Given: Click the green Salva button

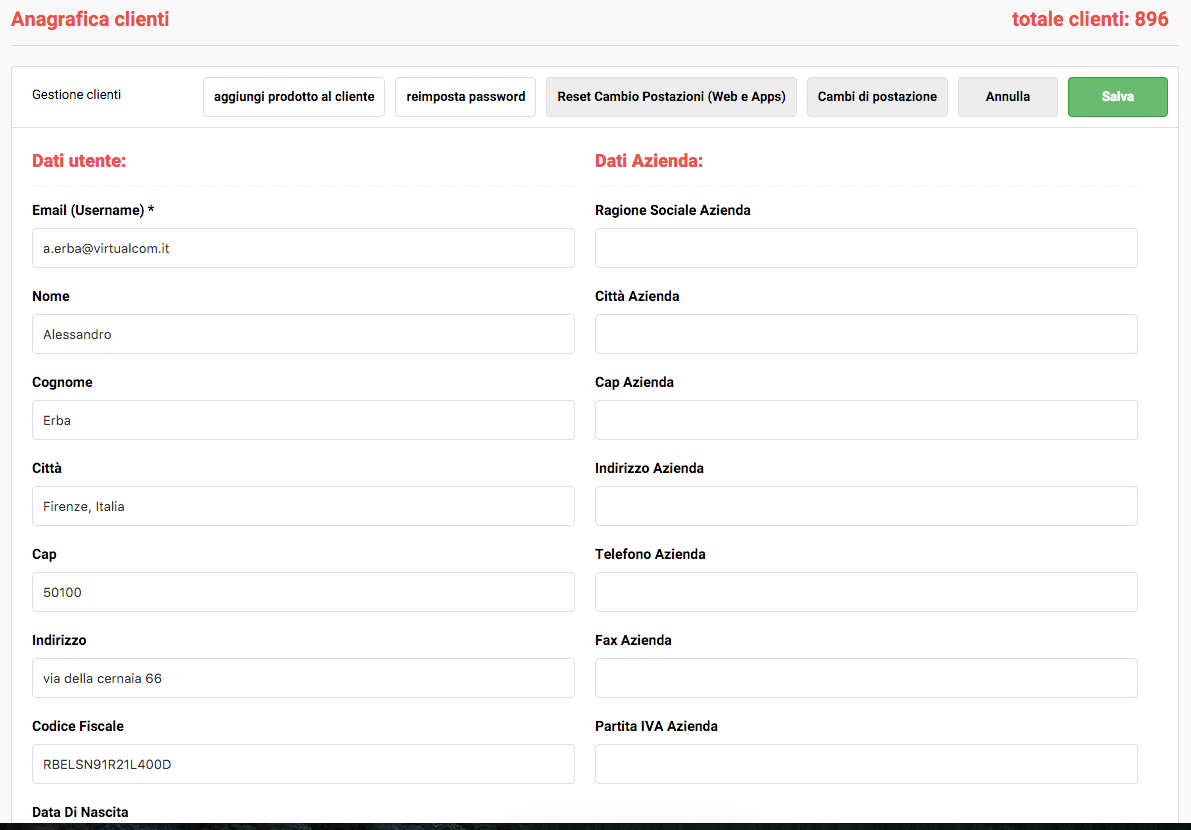Looking at the screenshot, I should [1117, 97].
